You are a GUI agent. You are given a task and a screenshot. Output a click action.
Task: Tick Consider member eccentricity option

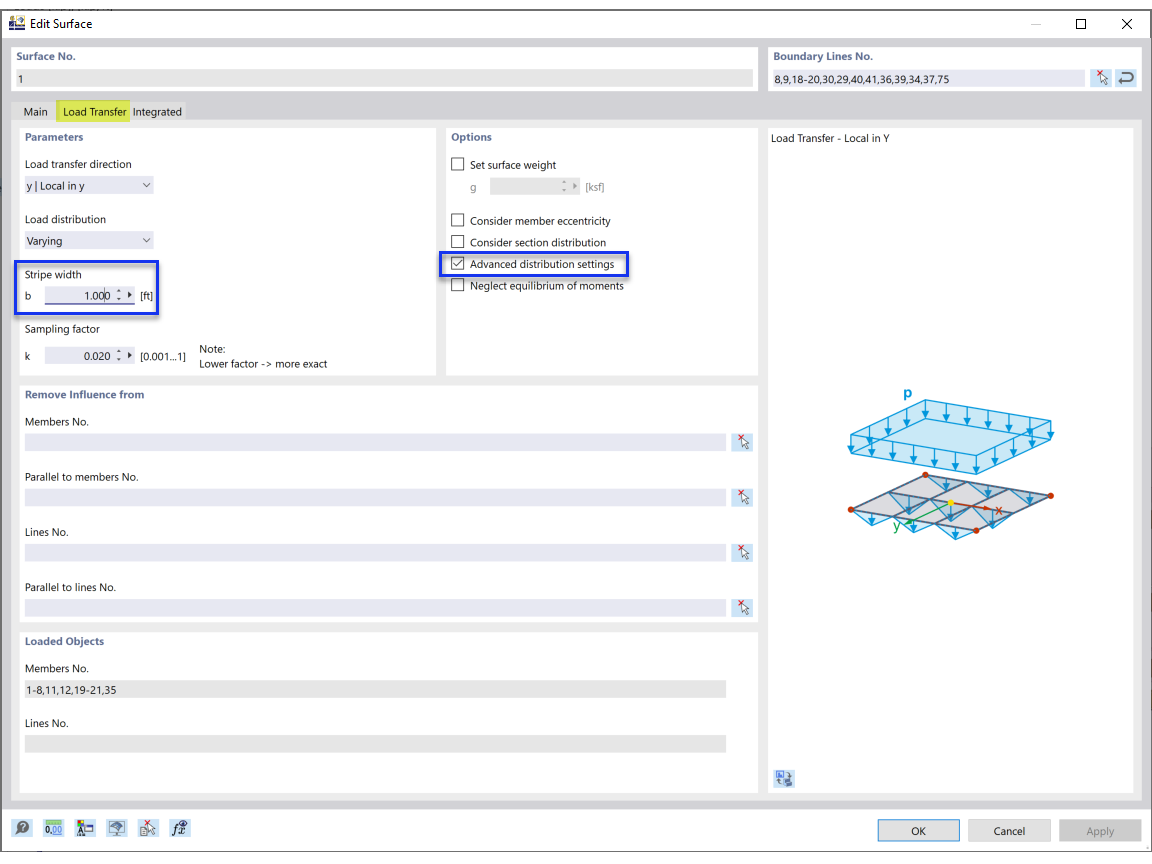click(458, 220)
